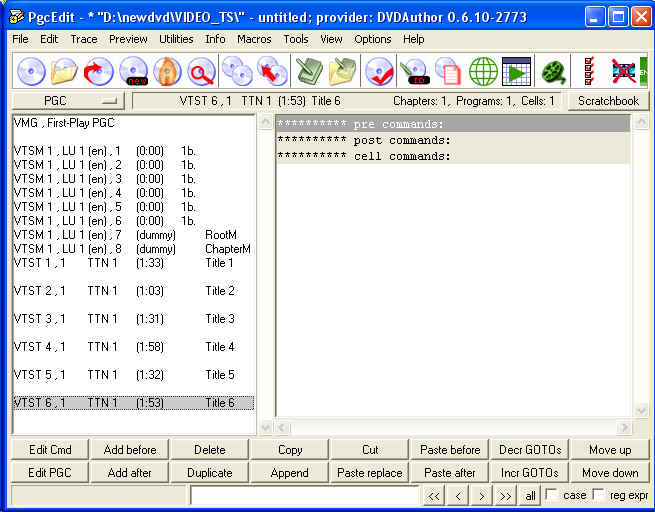This screenshot has width=655, height=512.
Task: Click the search 'all' button
Action: coord(530,496)
